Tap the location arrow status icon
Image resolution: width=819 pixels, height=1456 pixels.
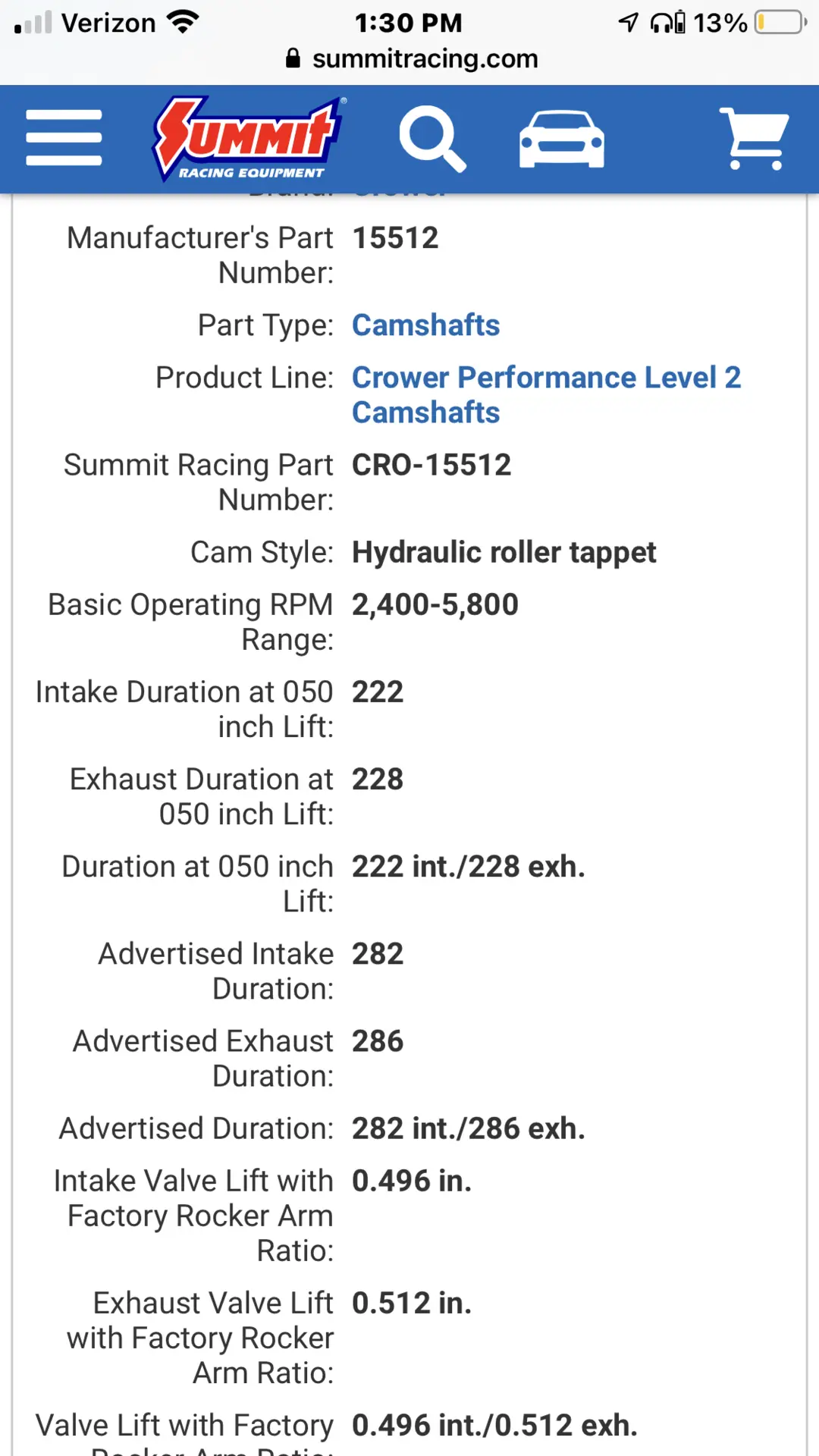pyautogui.click(x=628, y=23)
